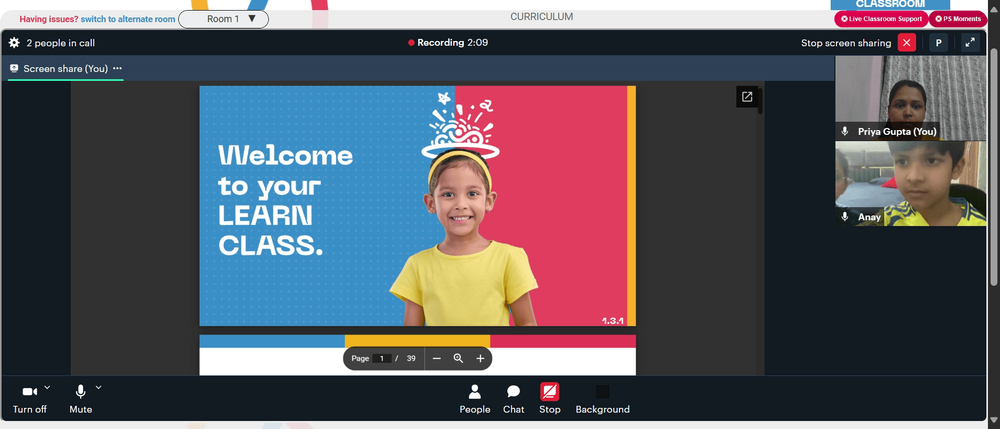Expand camera options chevron

[47, 387]
